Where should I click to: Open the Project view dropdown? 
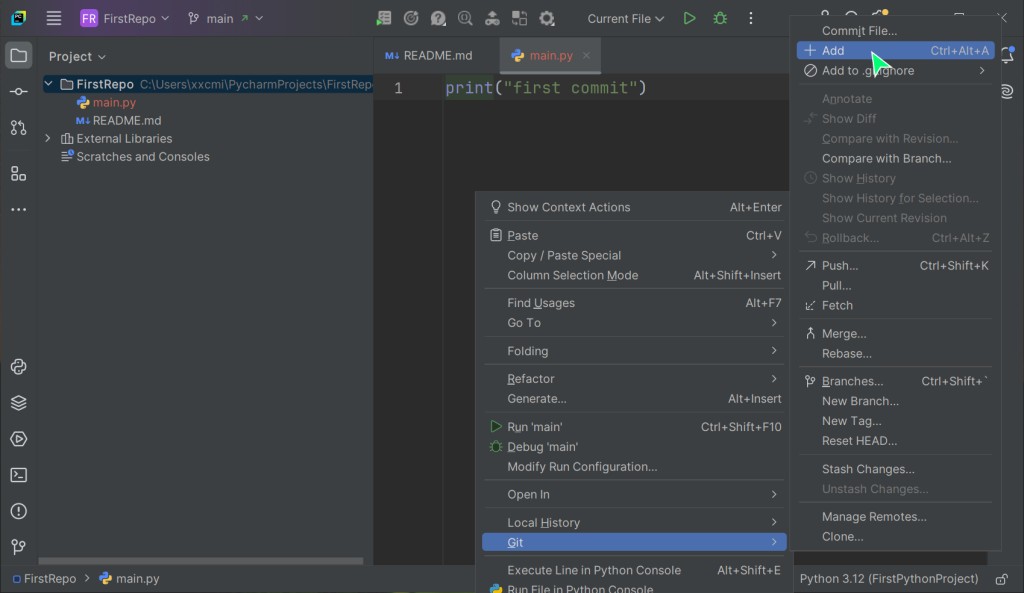coord(77,57)
